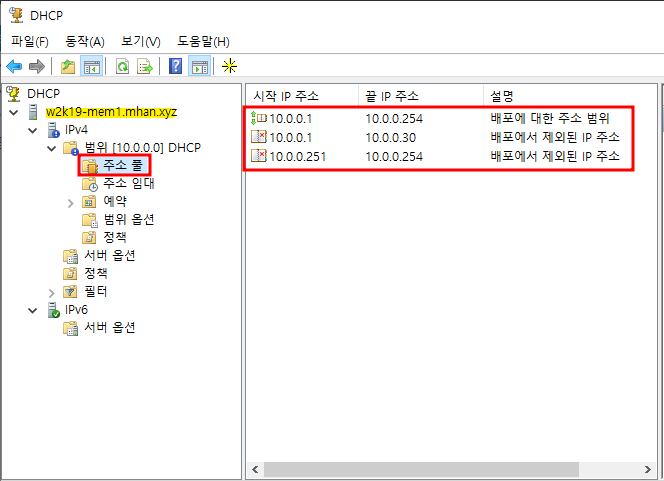Click the Up one level folder icon
The height and width of the screenshot is (481, 664).
[68, 66]
